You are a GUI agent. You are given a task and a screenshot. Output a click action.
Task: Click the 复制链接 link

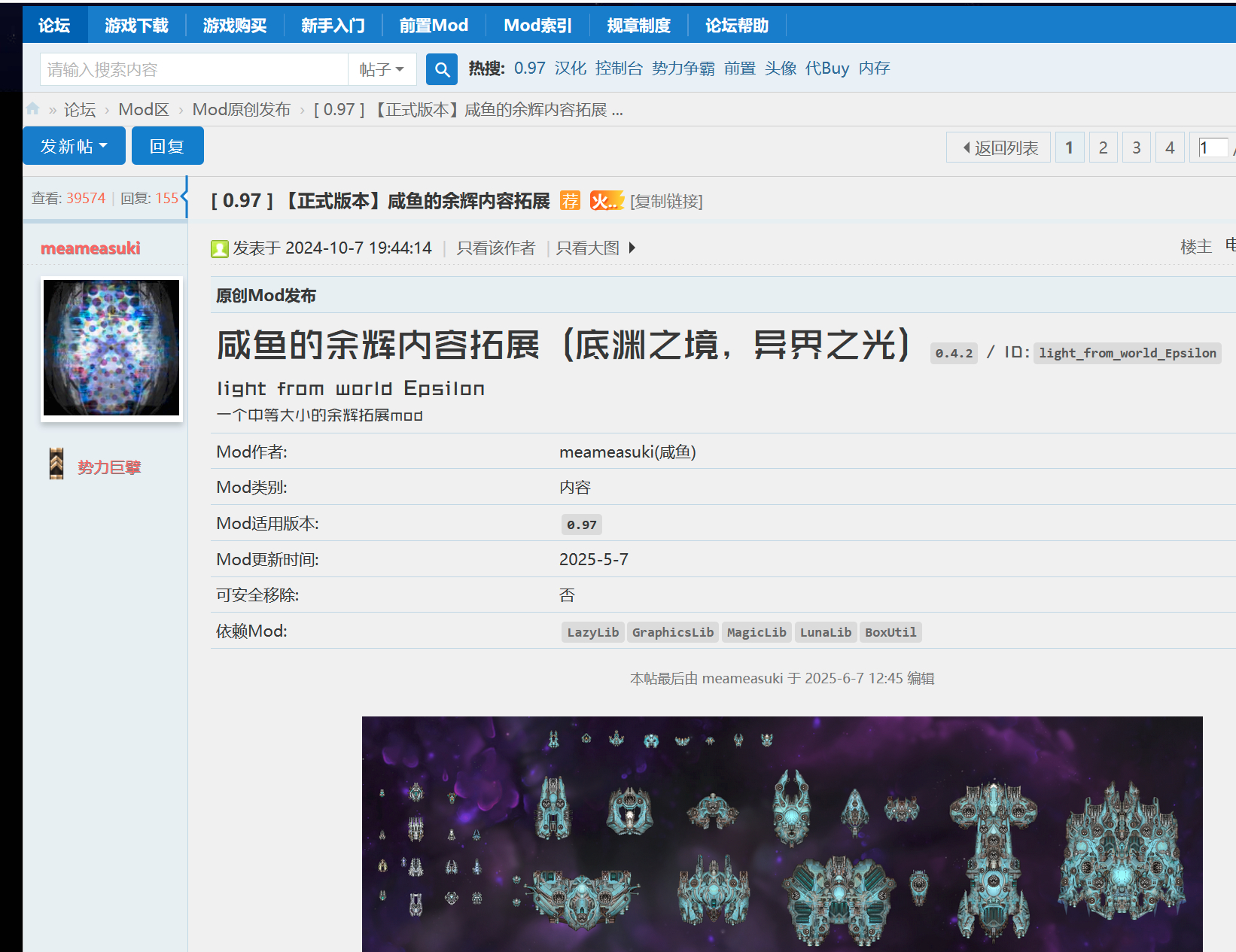[x=666, y=202]
